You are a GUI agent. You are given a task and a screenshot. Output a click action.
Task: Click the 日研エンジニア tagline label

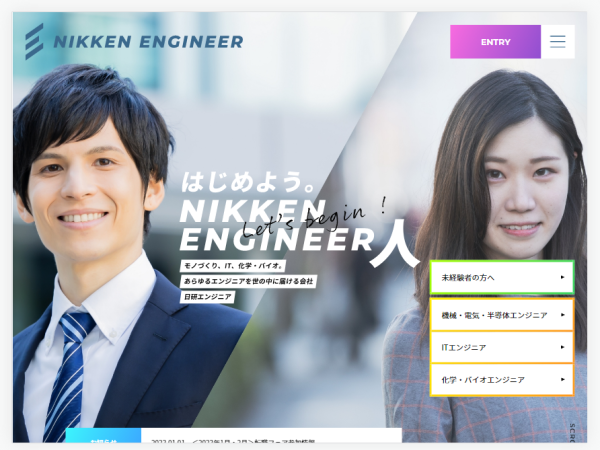coord(208,297)
